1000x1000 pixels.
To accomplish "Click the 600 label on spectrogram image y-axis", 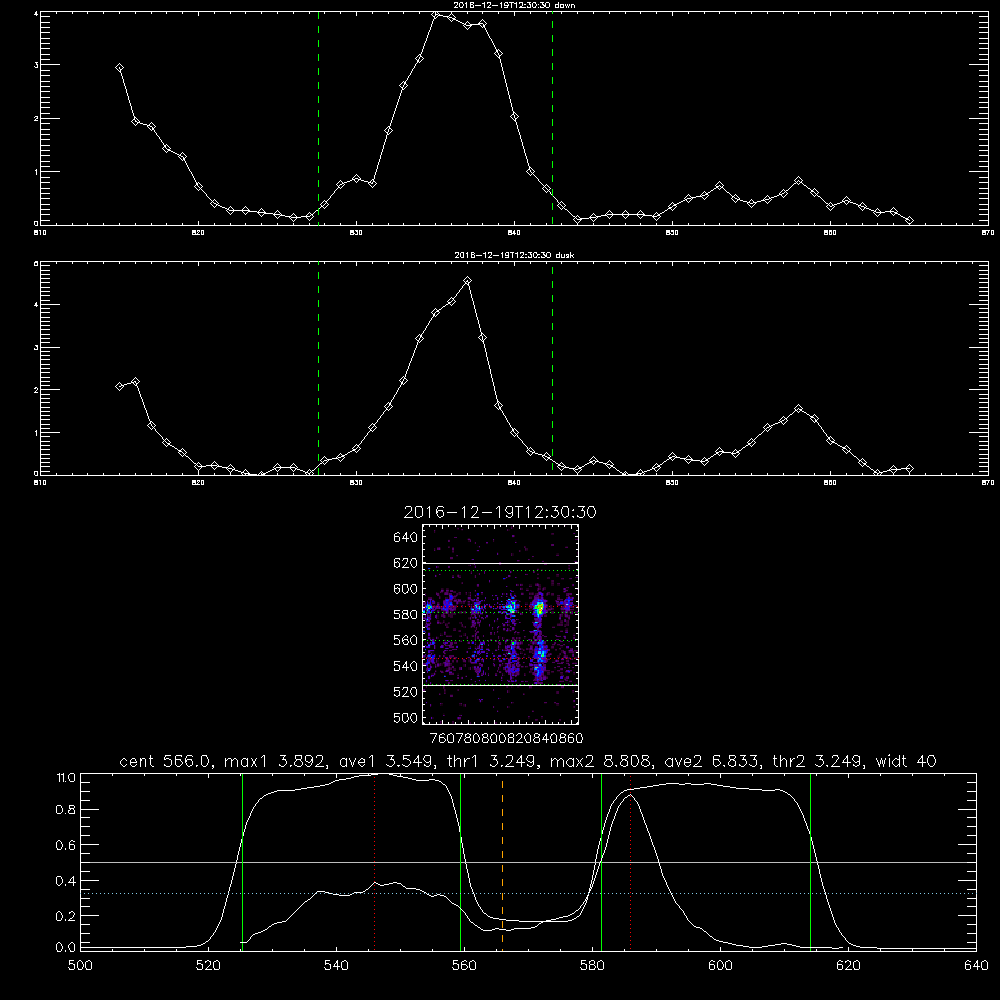I will 406,589.
